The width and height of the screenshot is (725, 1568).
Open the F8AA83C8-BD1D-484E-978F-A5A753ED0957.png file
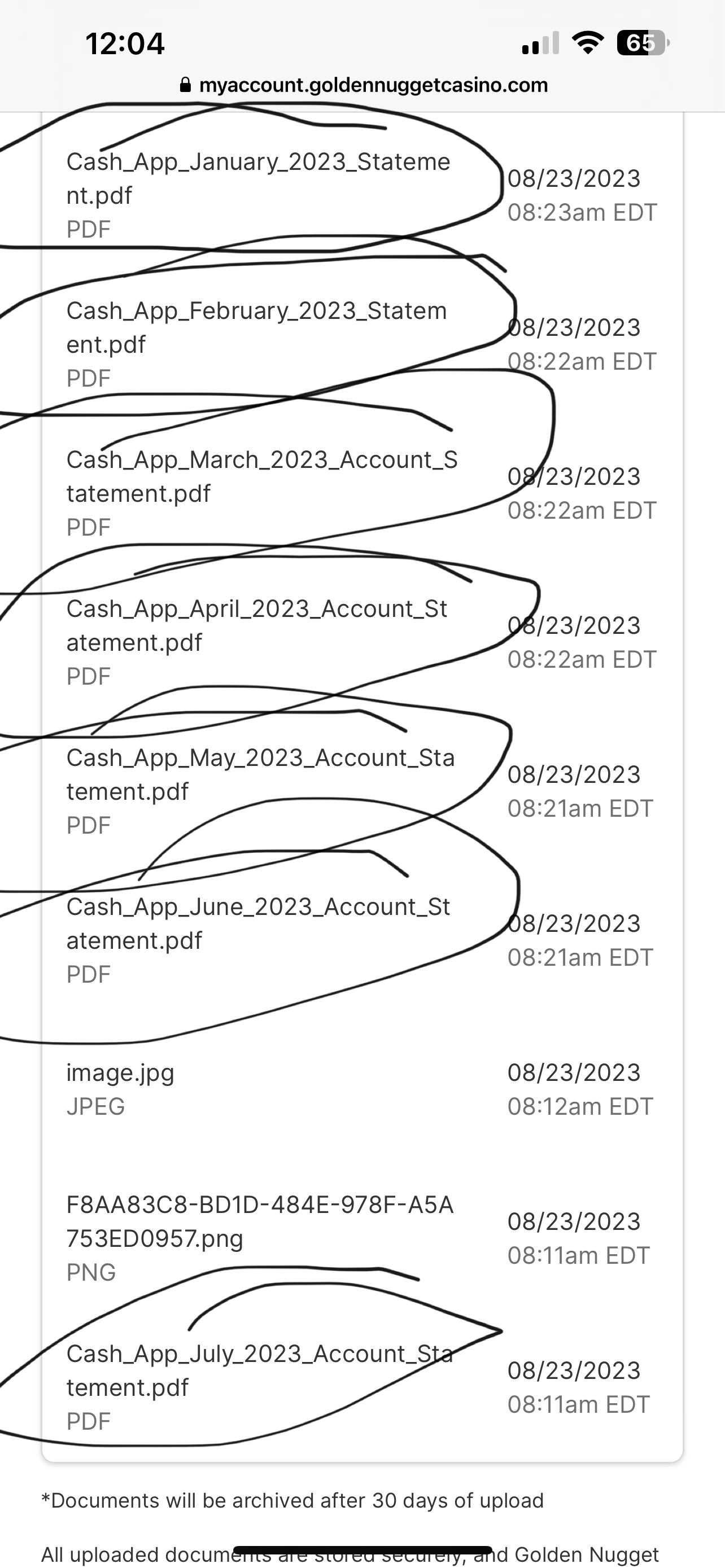260,1221
